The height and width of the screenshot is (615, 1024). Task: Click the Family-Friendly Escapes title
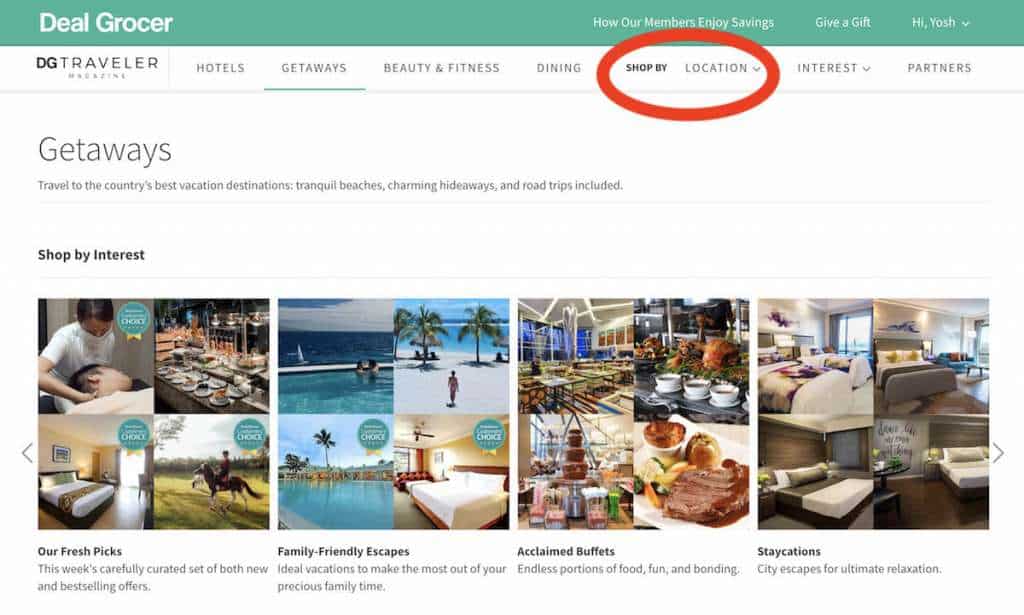[343, 551]
